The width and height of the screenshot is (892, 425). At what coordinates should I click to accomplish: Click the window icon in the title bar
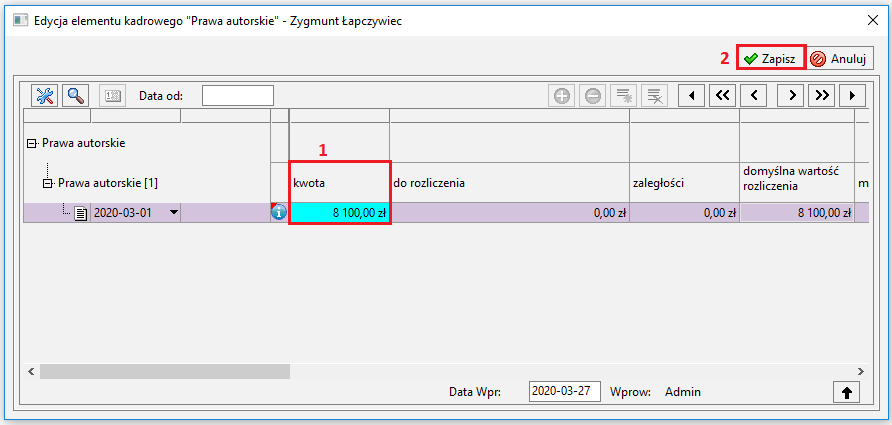(20, 20)
